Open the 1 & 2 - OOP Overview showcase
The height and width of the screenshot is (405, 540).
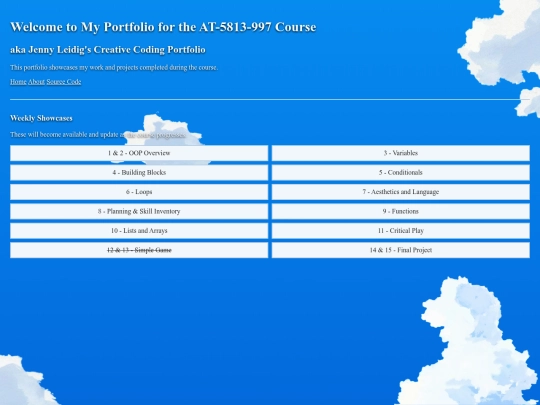(x=139, y=153)
